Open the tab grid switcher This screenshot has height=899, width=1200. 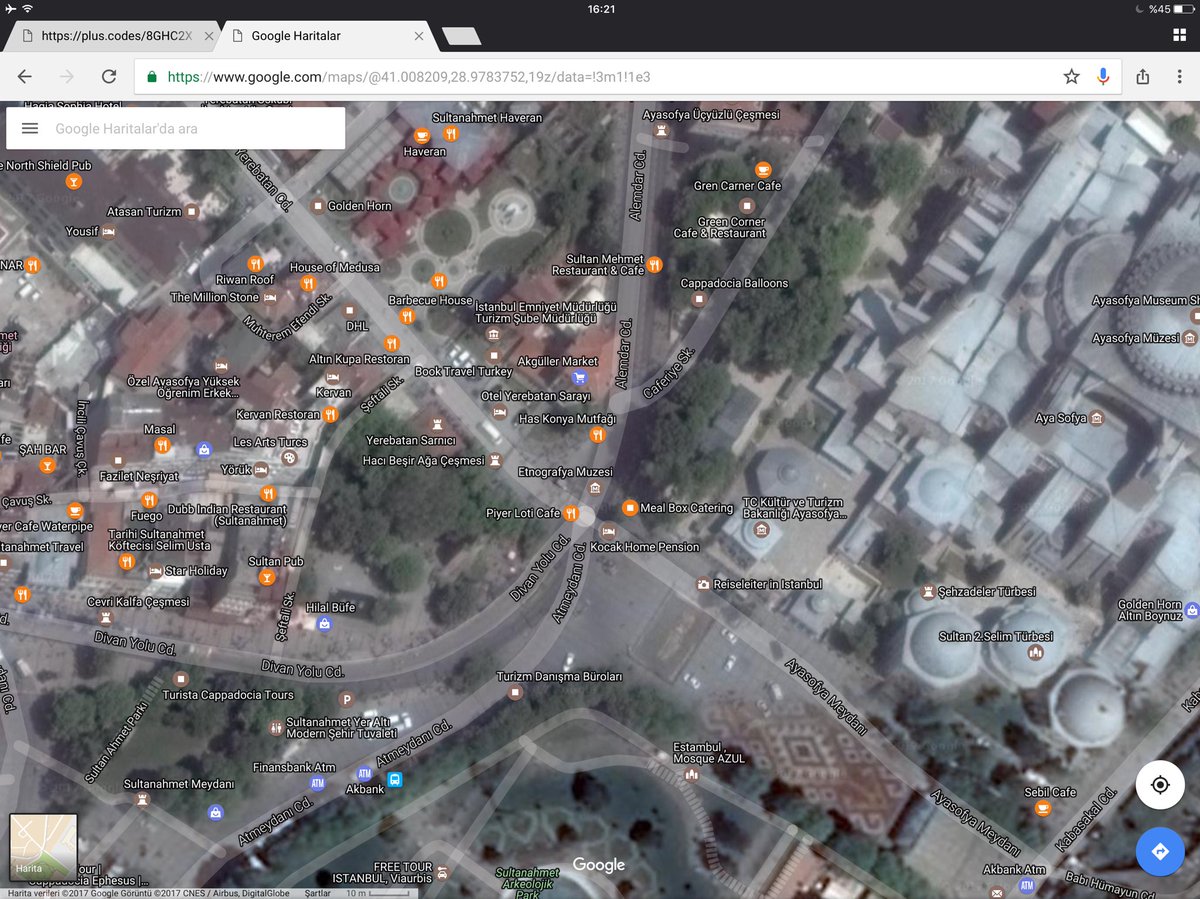point(1179,35)
